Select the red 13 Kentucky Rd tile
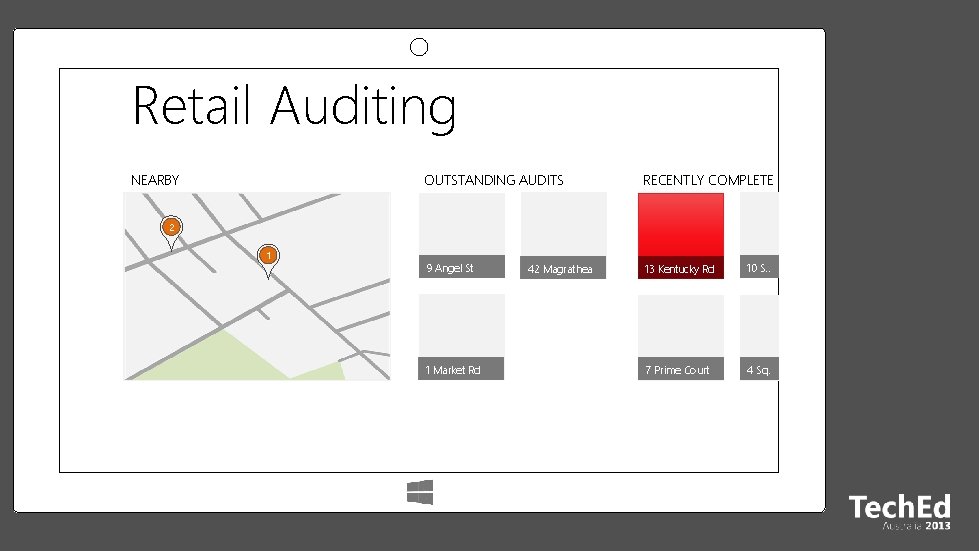Screen dimensions: 979x551 (681, 236)
